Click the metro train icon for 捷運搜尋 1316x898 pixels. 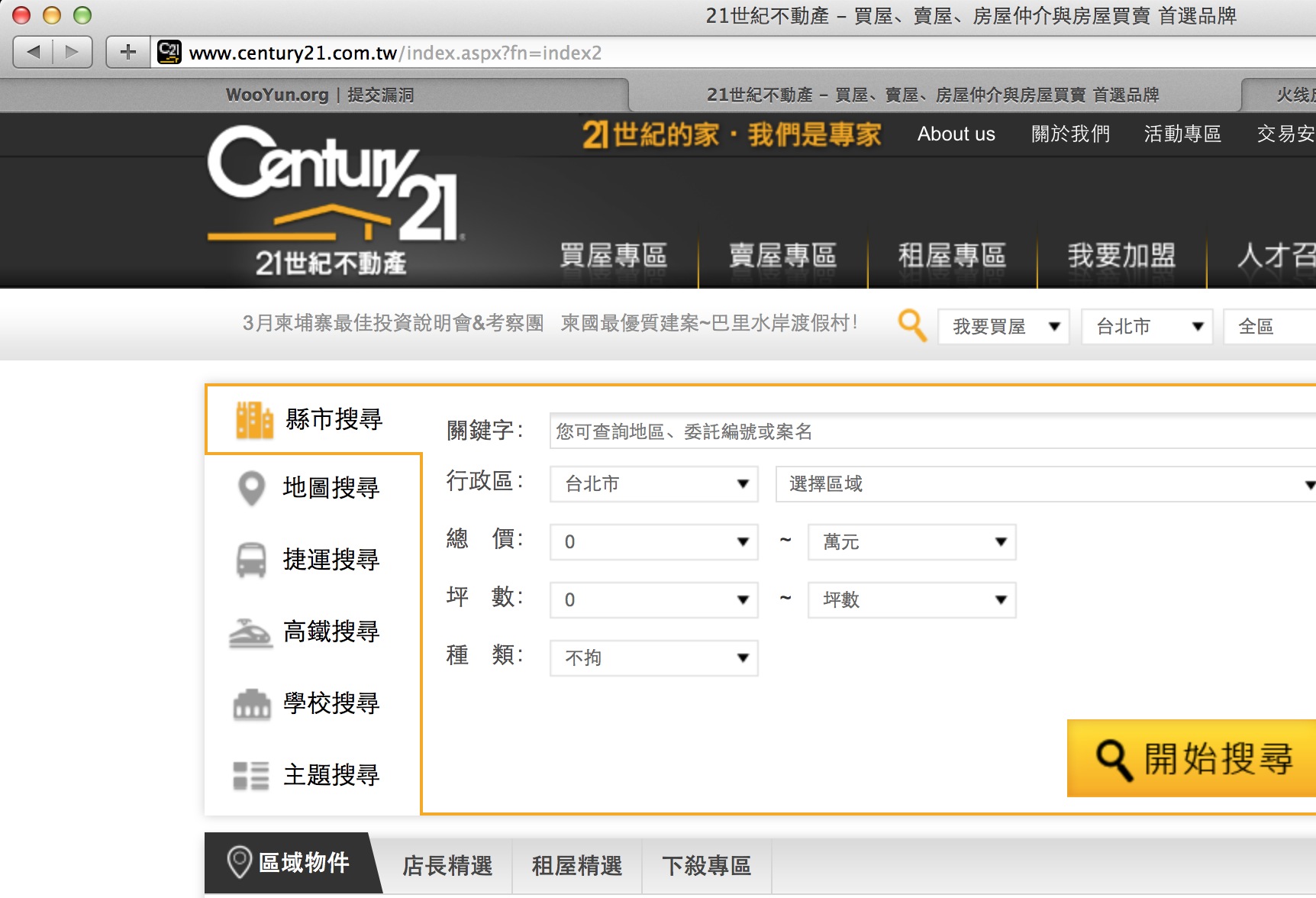tap(251, 560)
